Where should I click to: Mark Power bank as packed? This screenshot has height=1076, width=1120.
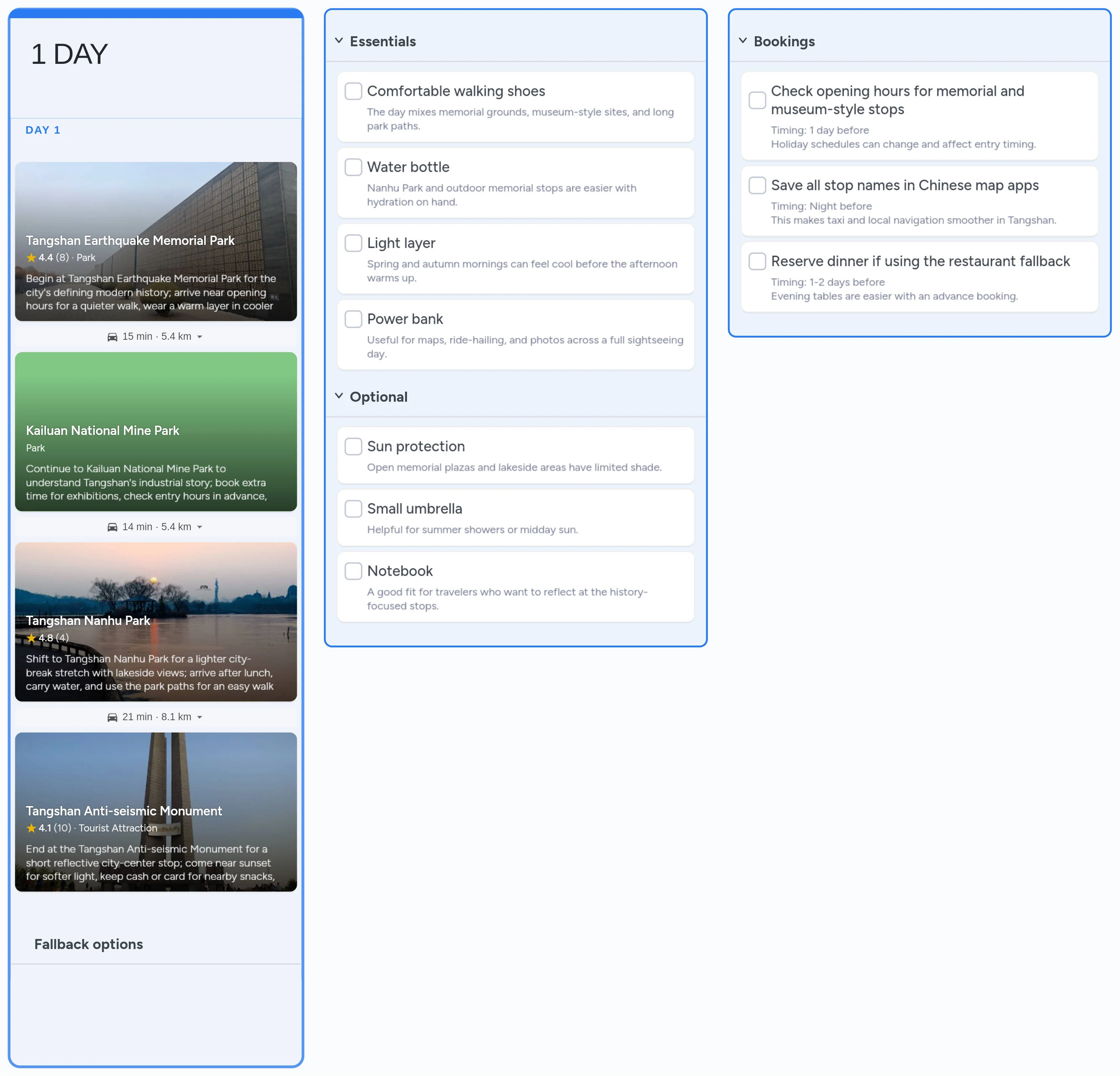[x=353, y=320]
